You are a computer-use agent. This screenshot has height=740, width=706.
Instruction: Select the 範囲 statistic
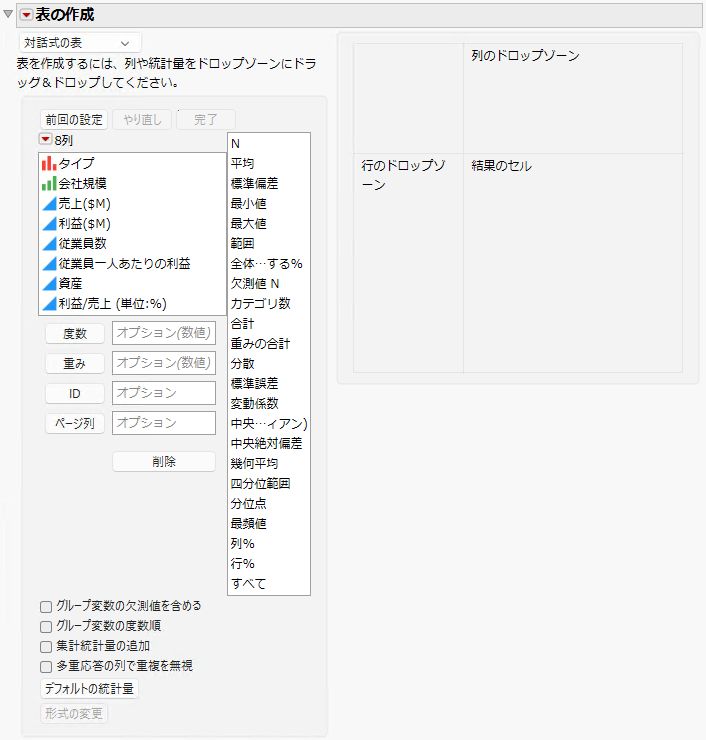point(243,244)
